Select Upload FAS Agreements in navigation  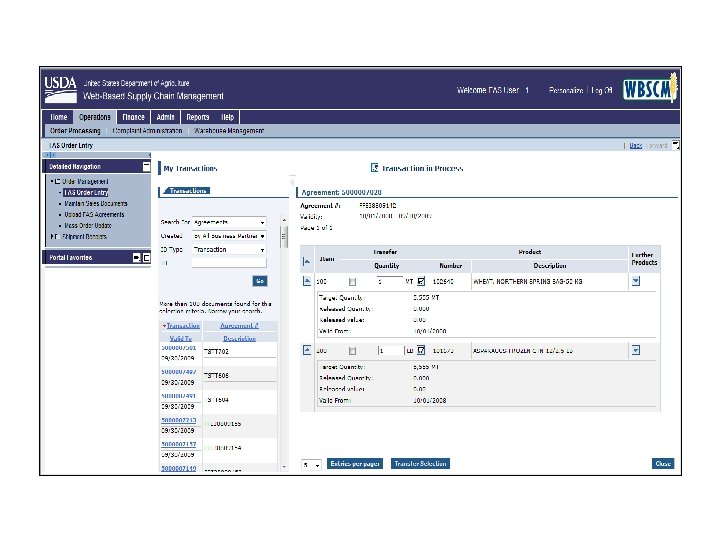[94, 214]
